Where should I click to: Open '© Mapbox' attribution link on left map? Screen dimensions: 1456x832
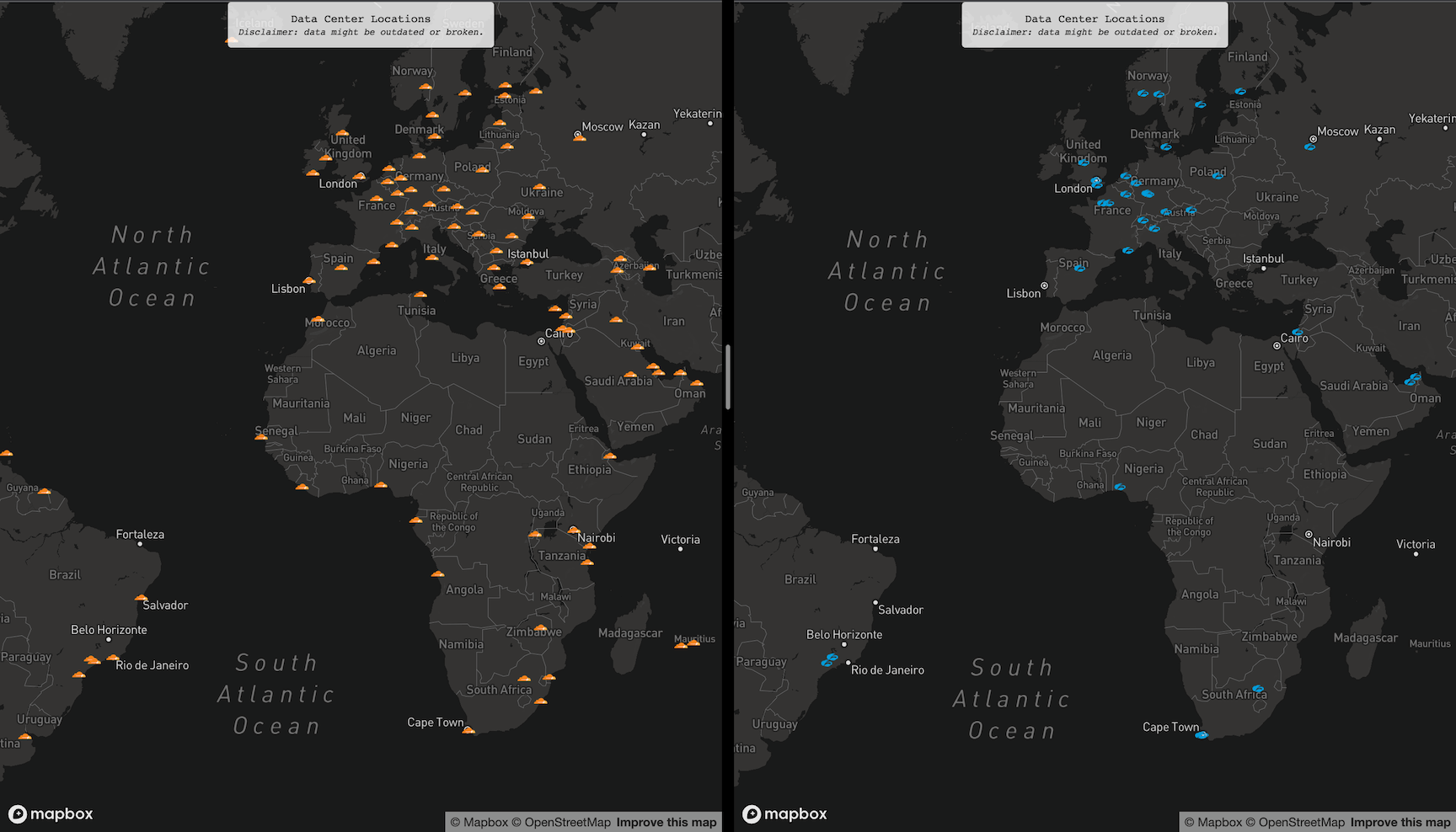tap(479, 822)
